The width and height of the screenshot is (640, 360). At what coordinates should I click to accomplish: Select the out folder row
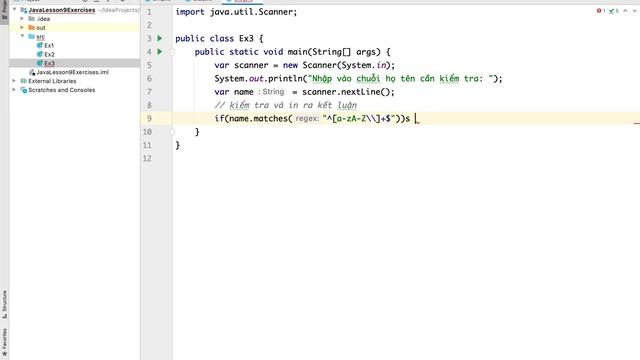75,28
